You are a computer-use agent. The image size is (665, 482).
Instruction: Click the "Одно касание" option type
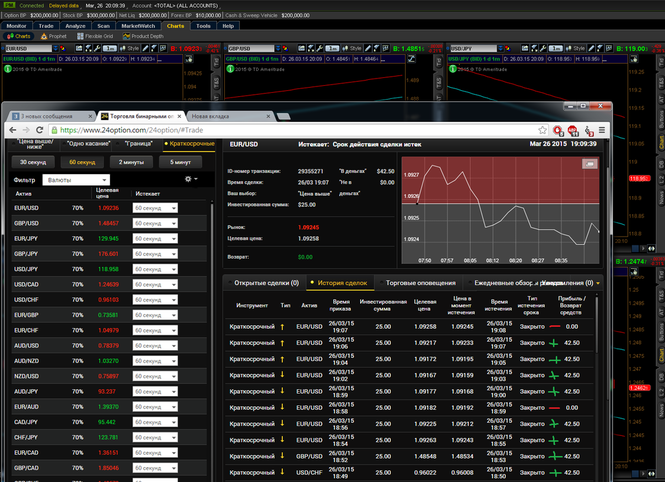[x=89, y=144]
